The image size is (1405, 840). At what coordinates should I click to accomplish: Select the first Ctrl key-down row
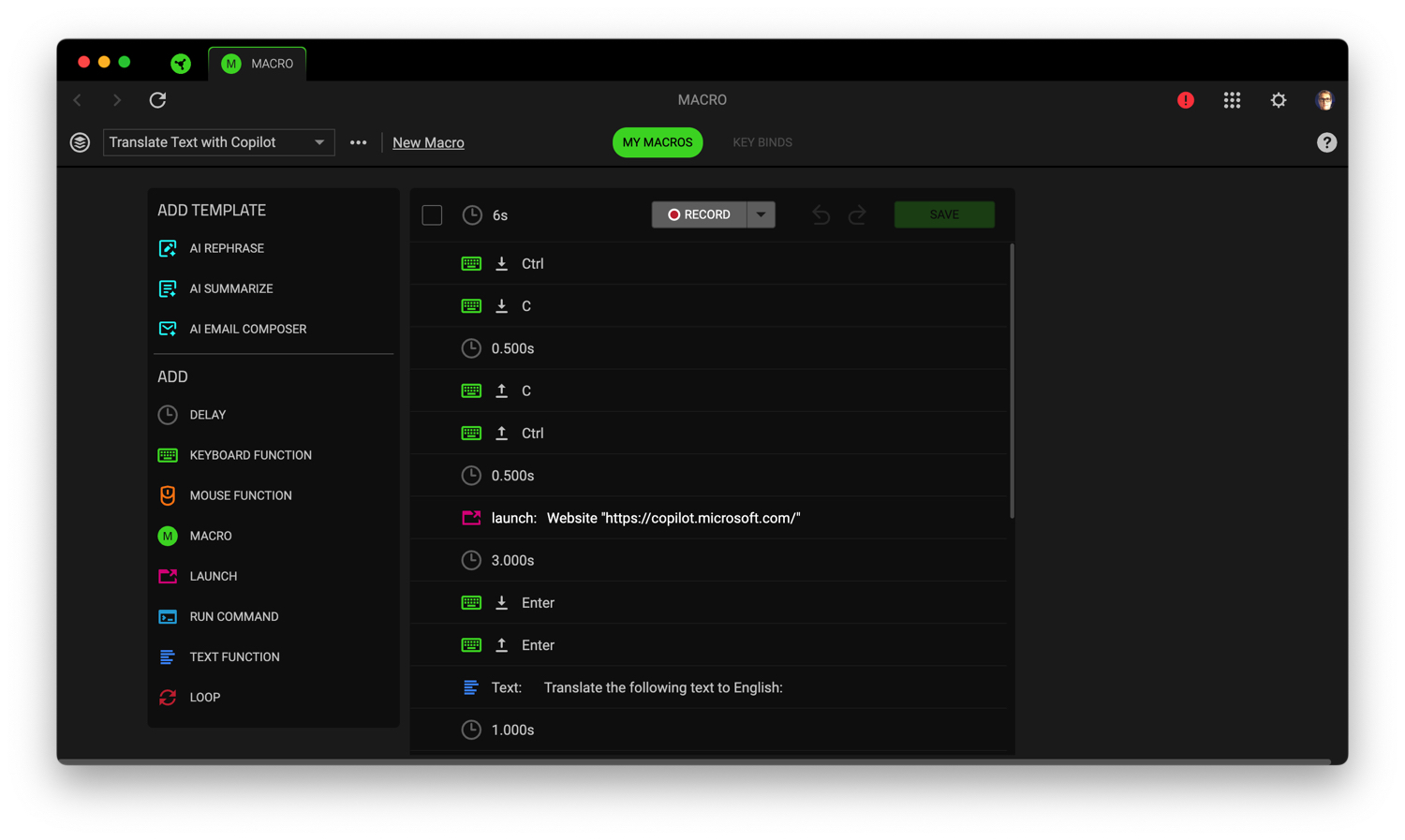click(709, 263)
